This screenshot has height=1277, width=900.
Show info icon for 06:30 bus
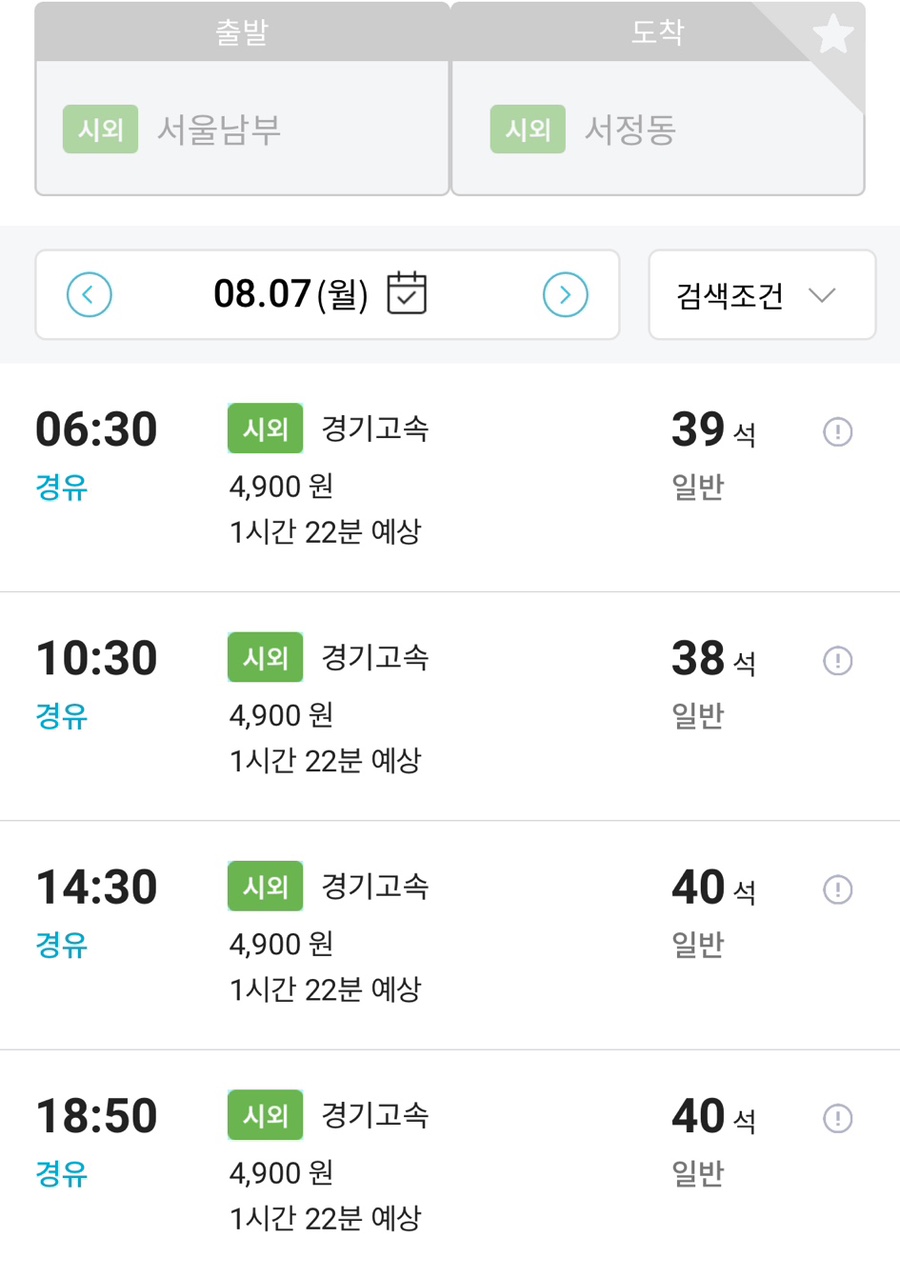tap(837, 432)
